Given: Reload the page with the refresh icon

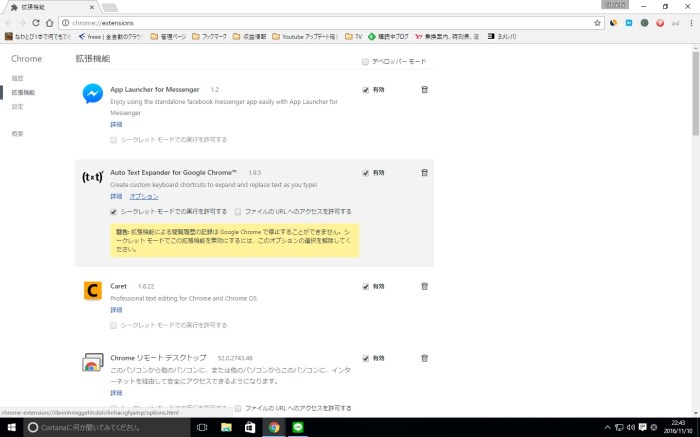Looking at the screenshot, I should [36, 23].
